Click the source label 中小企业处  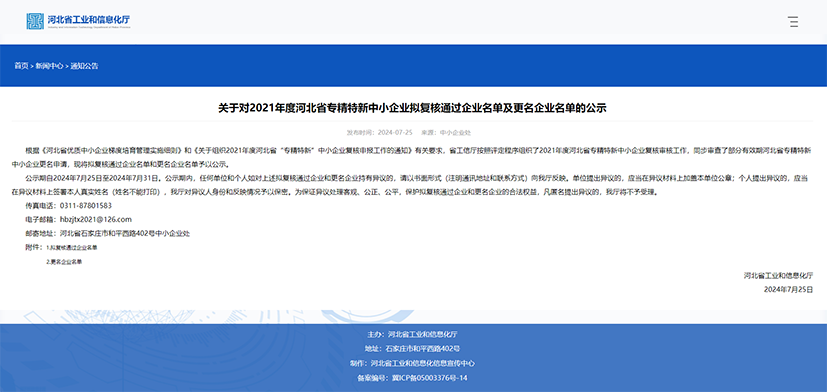pos(456,132)
